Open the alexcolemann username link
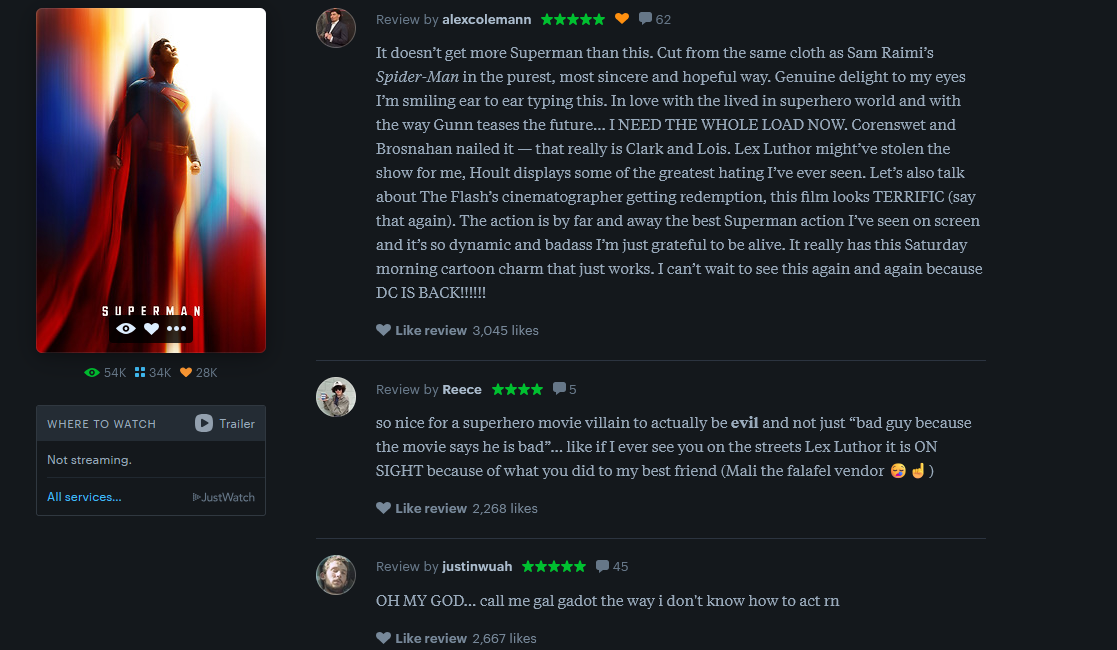The height and width of the screenshot is (650, 1117). (x=487, y=19)
